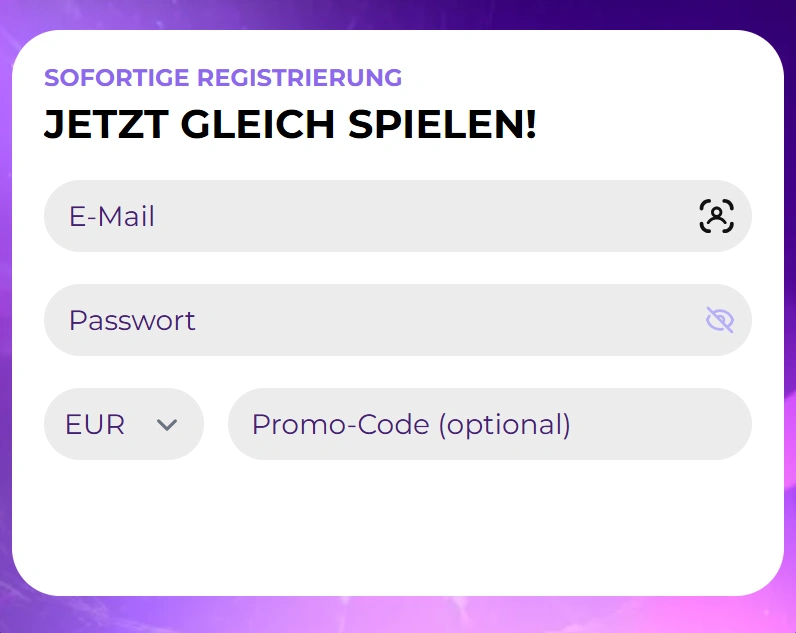The width and height of the screenshot is (796, 633).
Task: Click the word '(optional)' in promo field
Action: coord(504,424)
